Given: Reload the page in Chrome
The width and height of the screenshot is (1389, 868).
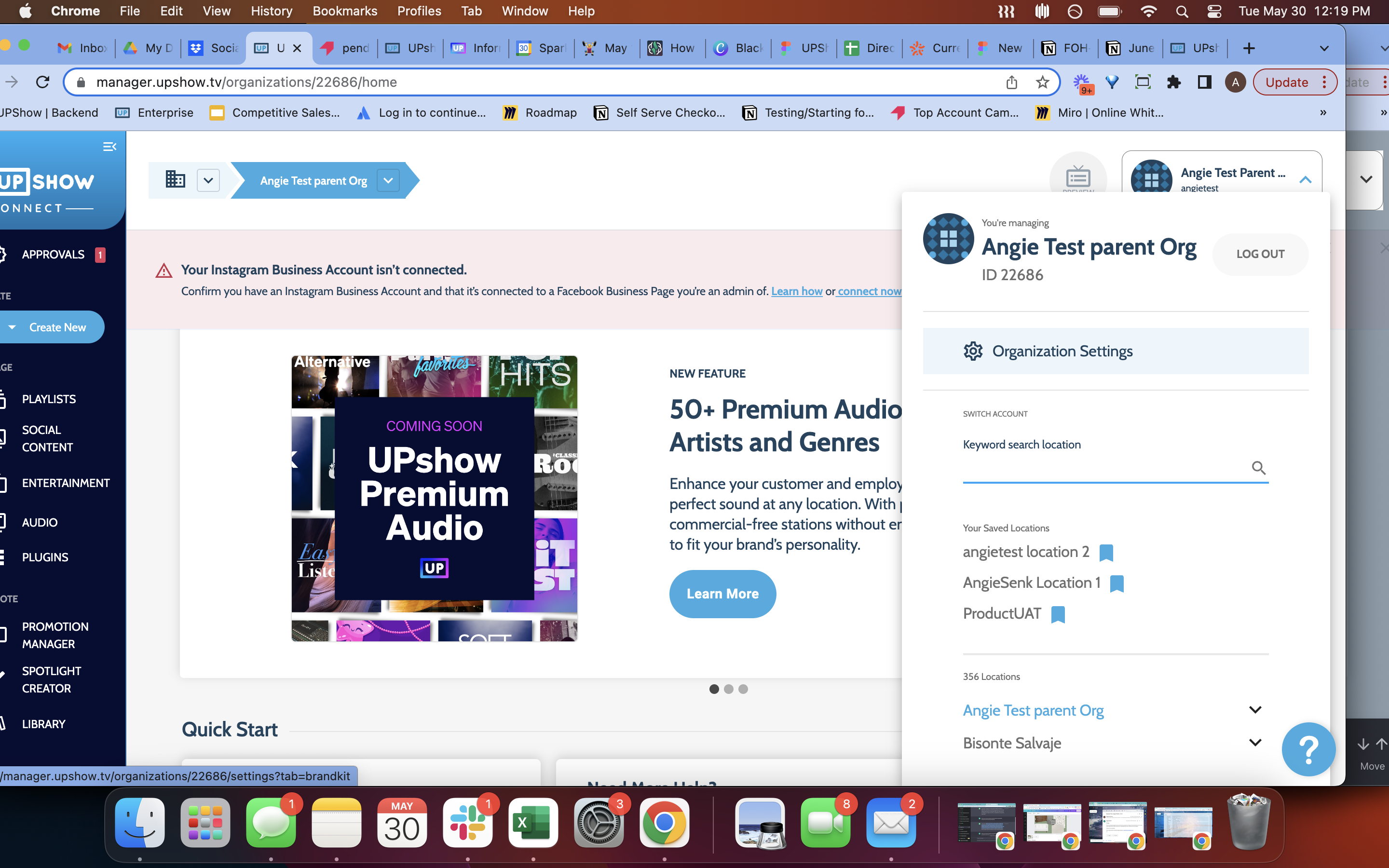Looking at the screenshot, I should [43, 82].
